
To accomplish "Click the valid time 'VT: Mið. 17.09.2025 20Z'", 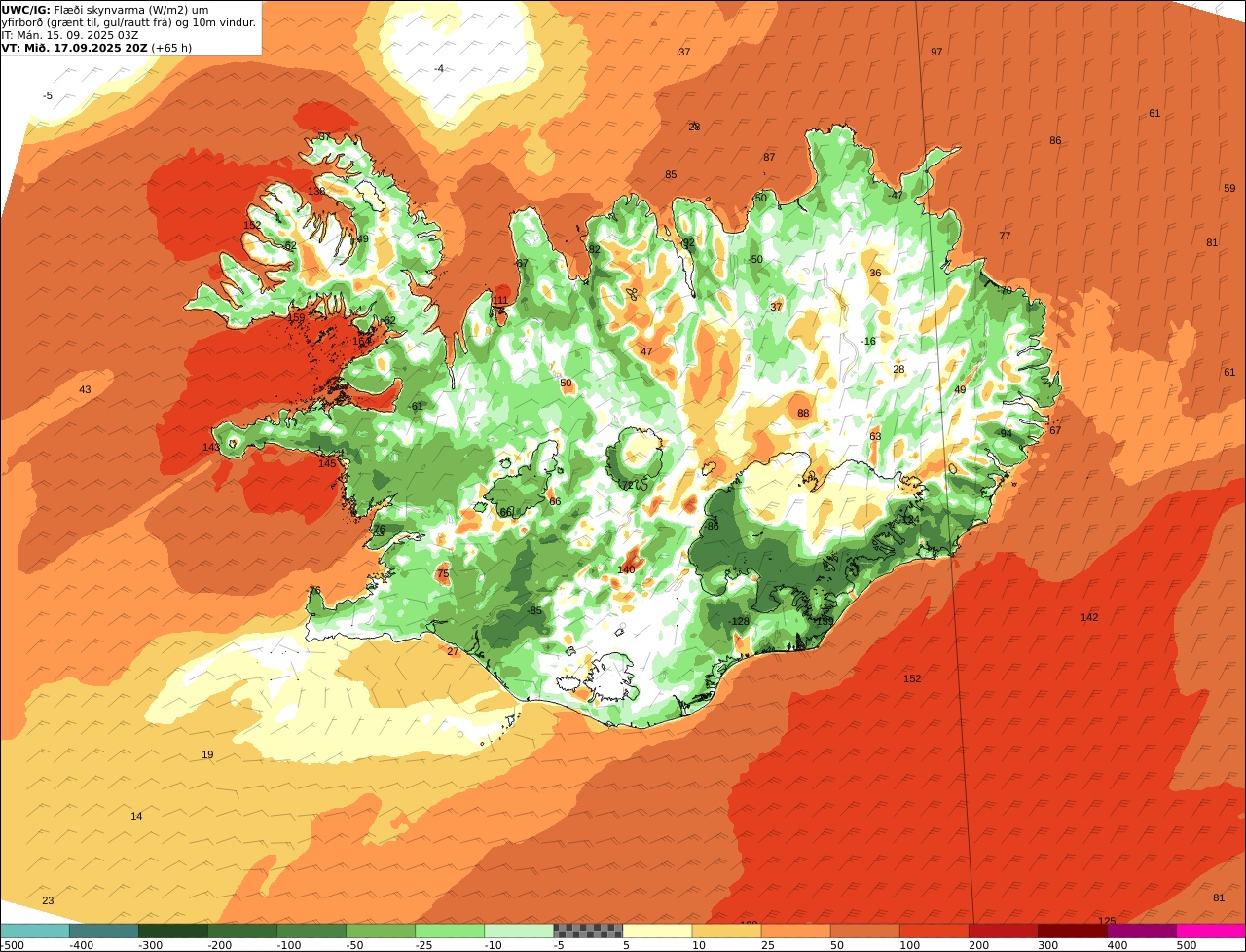I will tap(74, 48).
